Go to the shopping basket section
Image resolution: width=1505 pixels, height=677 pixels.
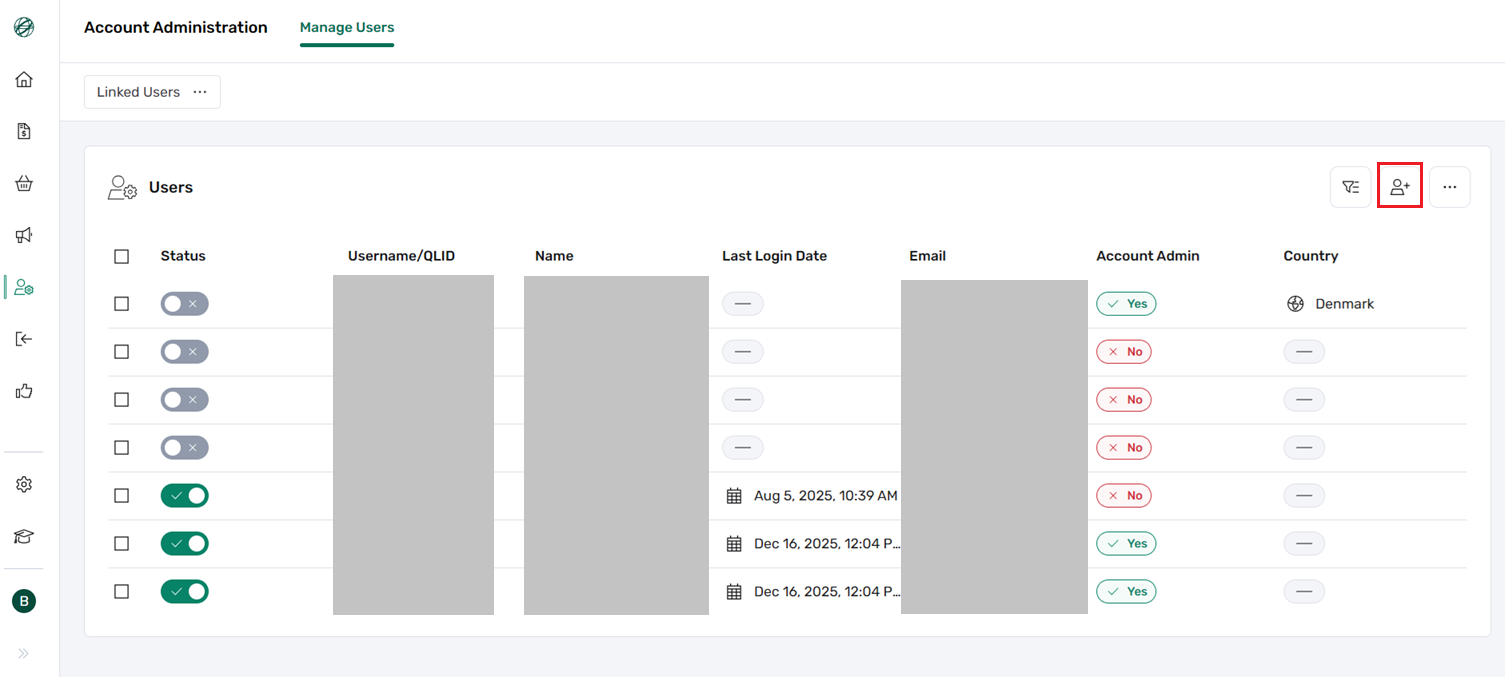(x=24, y=183)
